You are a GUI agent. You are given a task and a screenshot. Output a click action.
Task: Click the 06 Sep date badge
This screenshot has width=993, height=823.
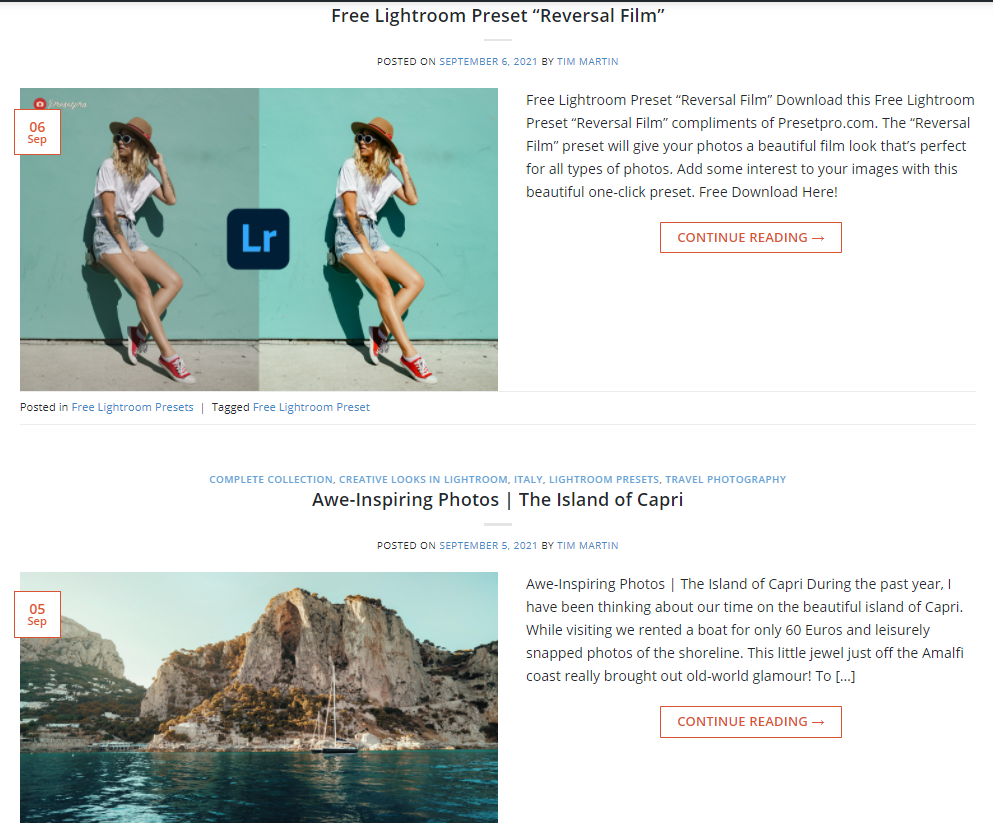click(37, 132)
